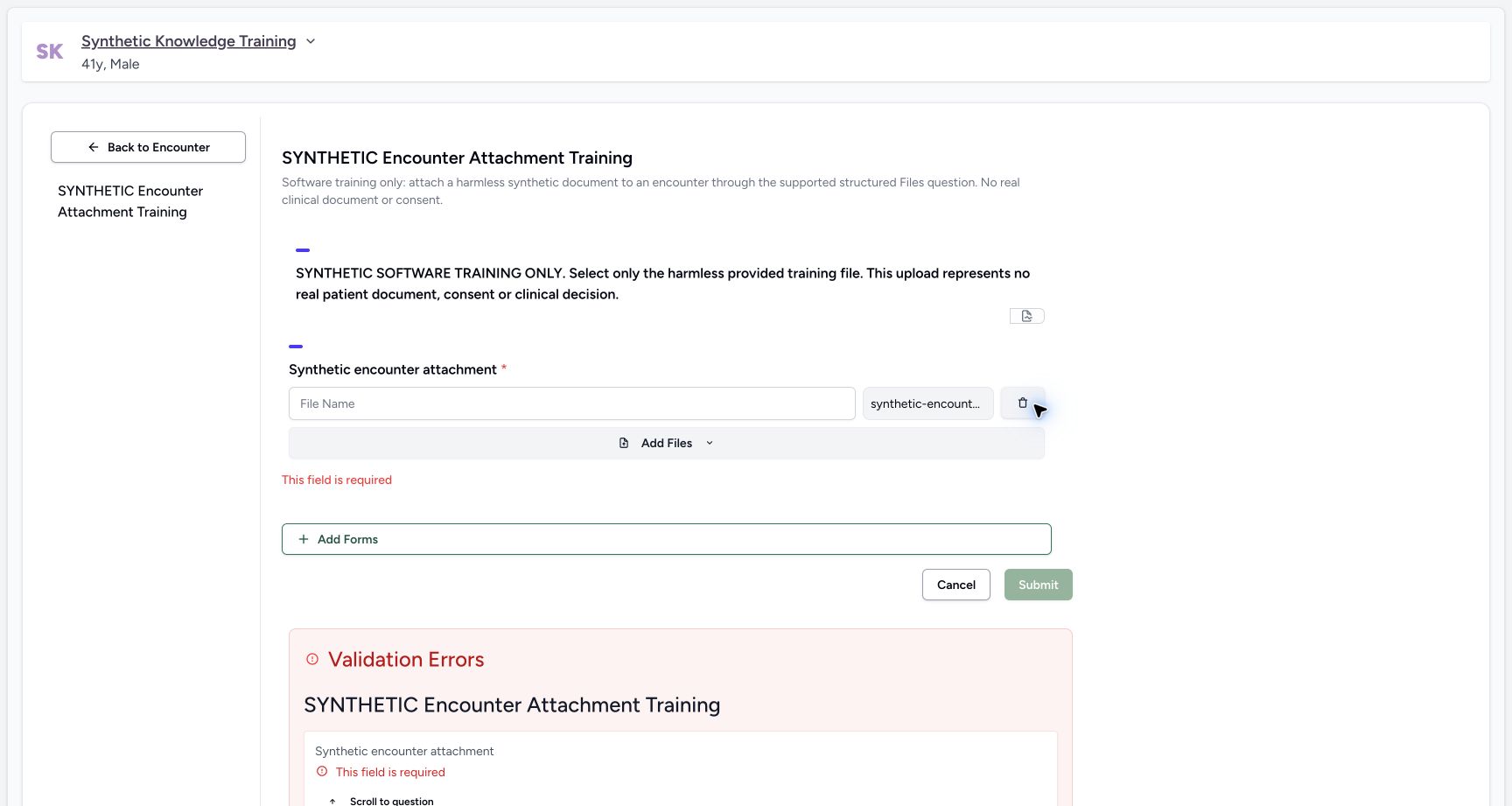Focus the File Name input field
Screen dimensions: 1512x806
571,403
